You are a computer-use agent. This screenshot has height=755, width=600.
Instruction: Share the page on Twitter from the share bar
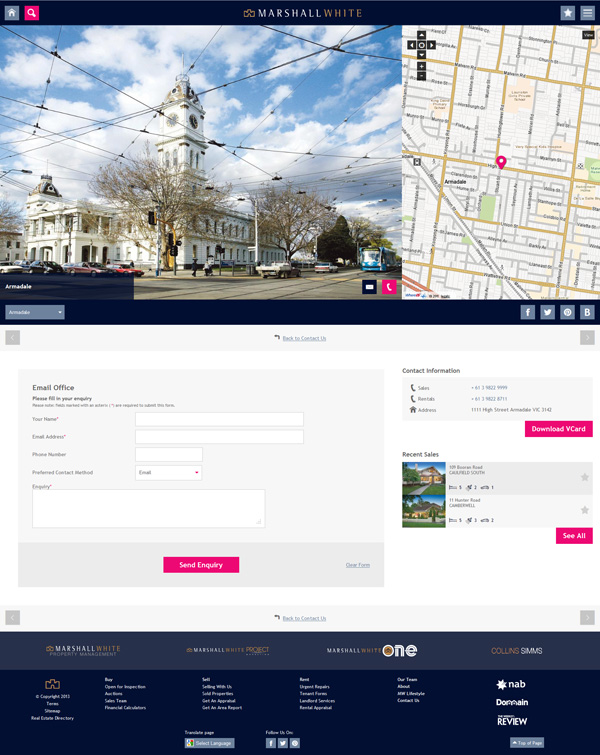[548, 312]
